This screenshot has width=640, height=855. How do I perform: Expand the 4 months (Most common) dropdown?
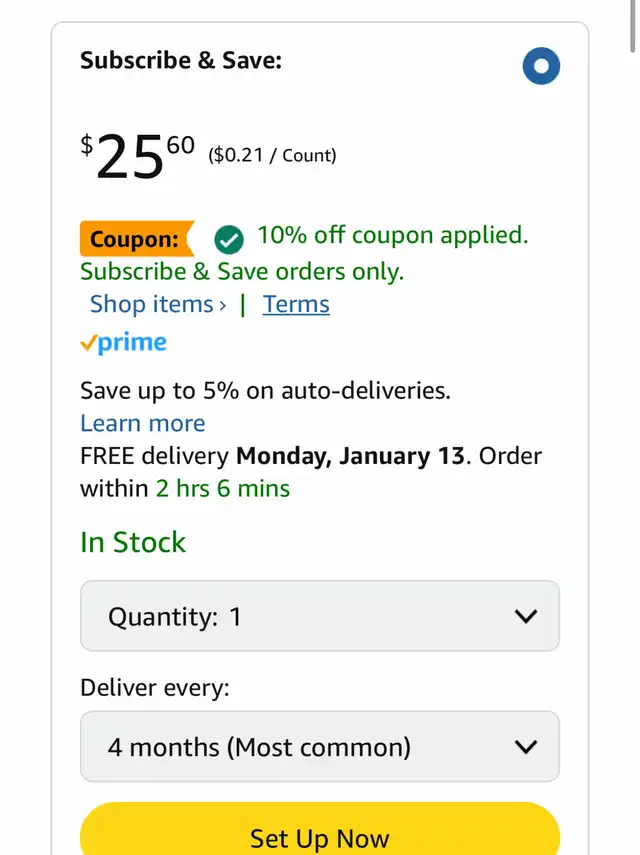coord(319,747)
